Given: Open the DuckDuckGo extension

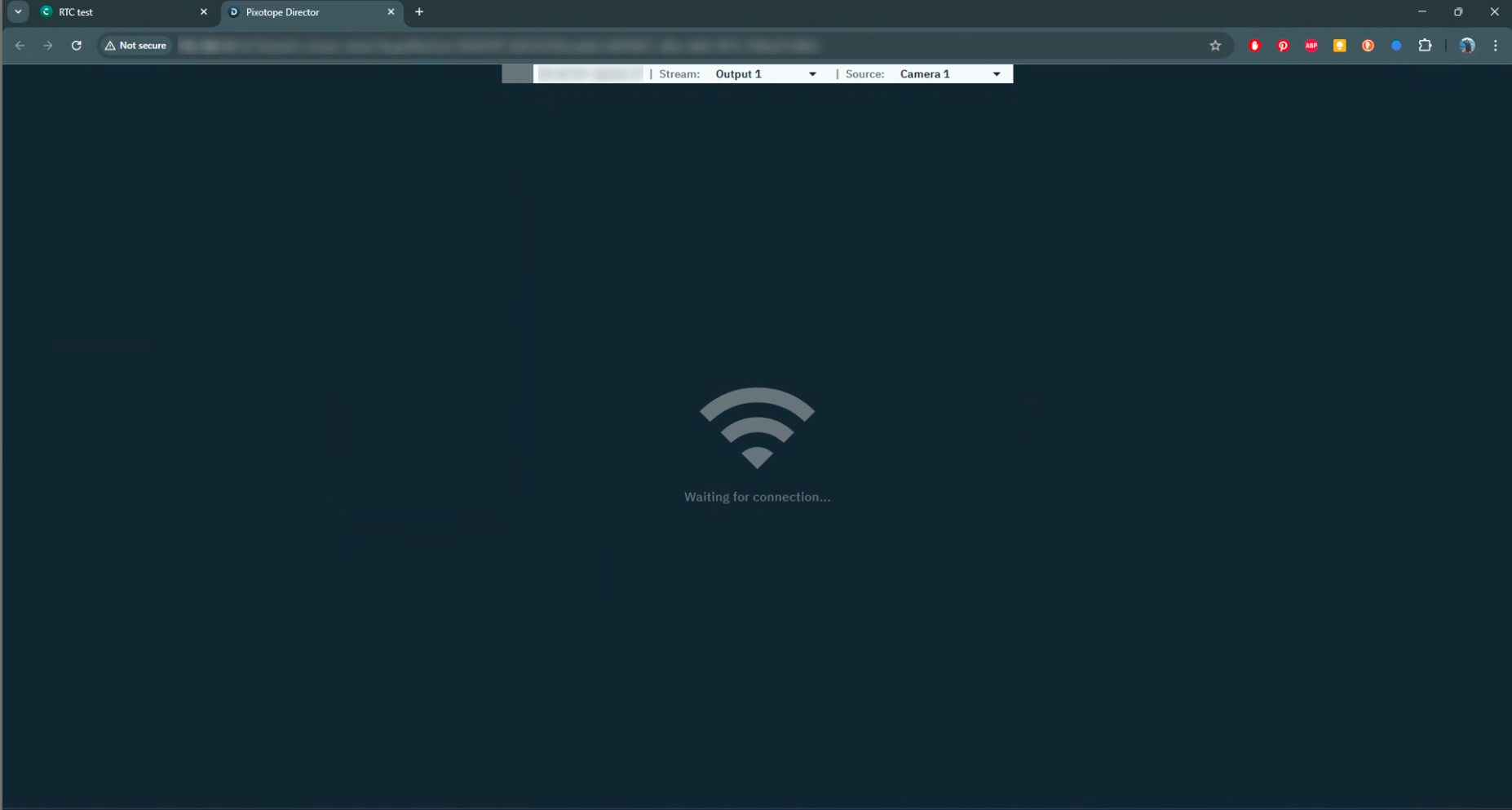Looking at the screenshot, I should (x=1368, y=46).
